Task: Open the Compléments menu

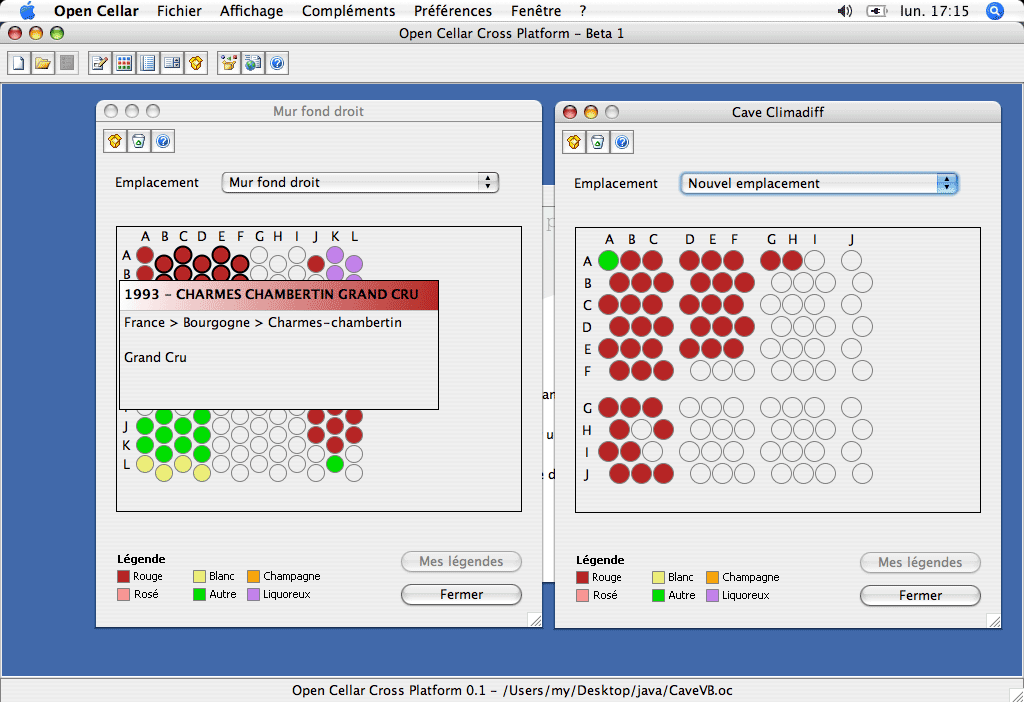Action: click(349, 11)
